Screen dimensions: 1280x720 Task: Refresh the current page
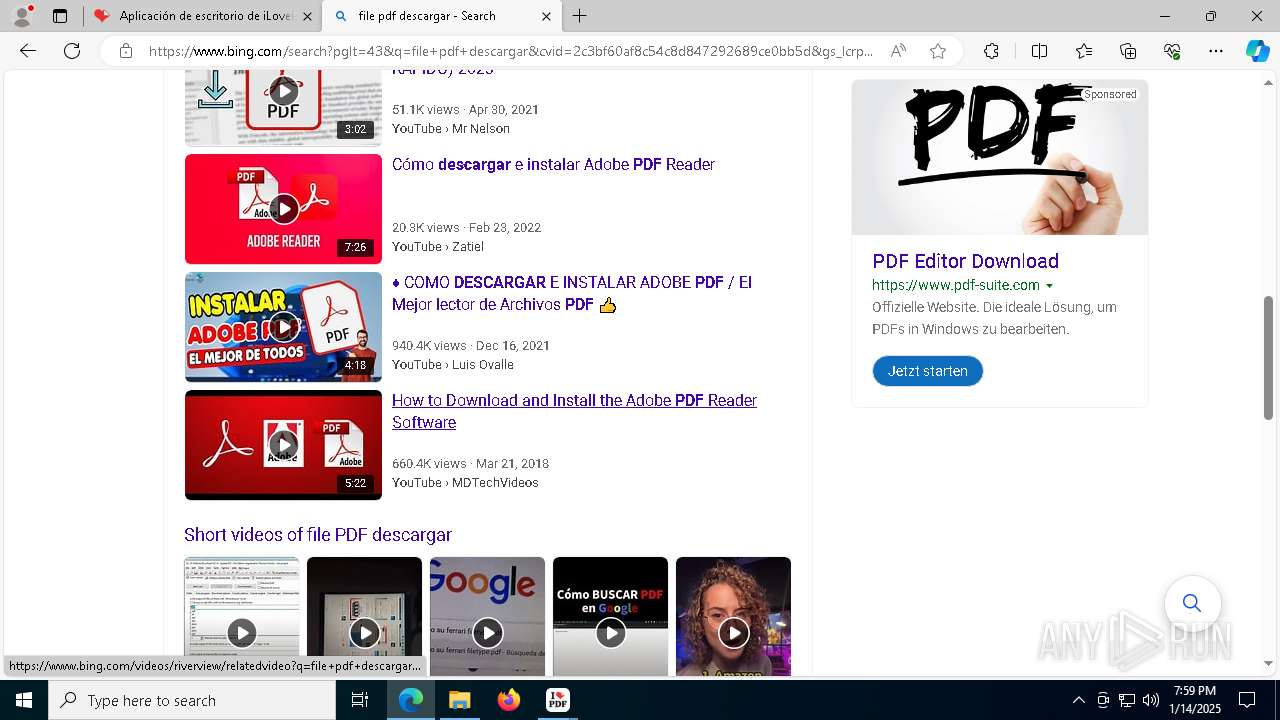click(72, 51)
